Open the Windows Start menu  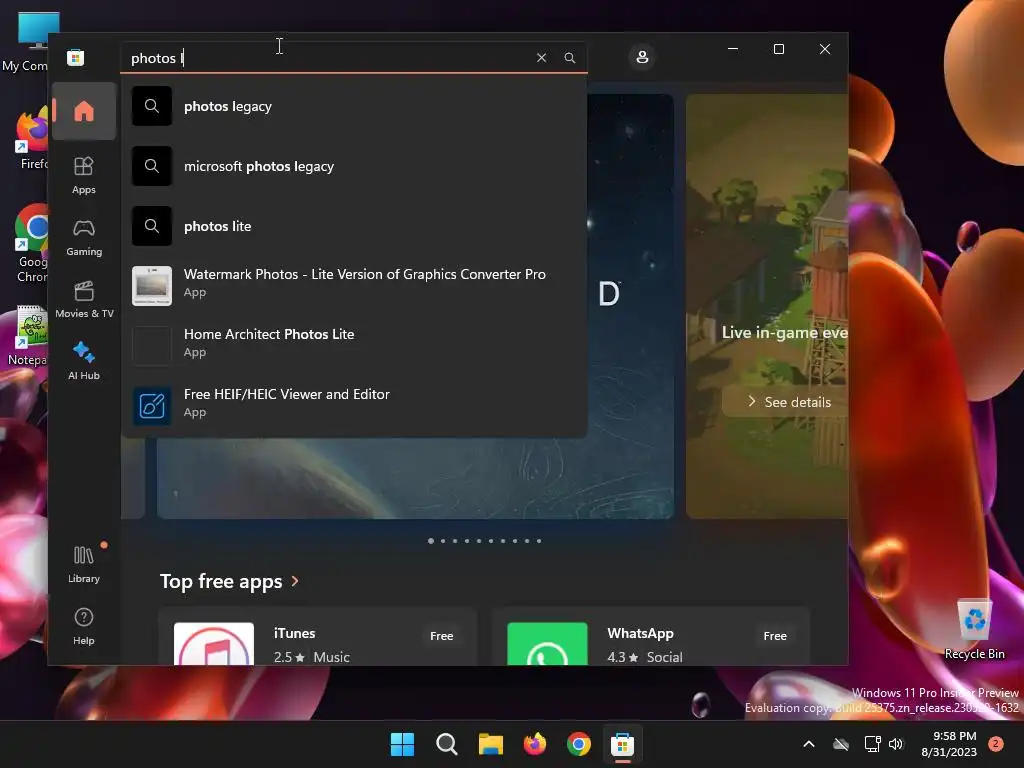402,744
